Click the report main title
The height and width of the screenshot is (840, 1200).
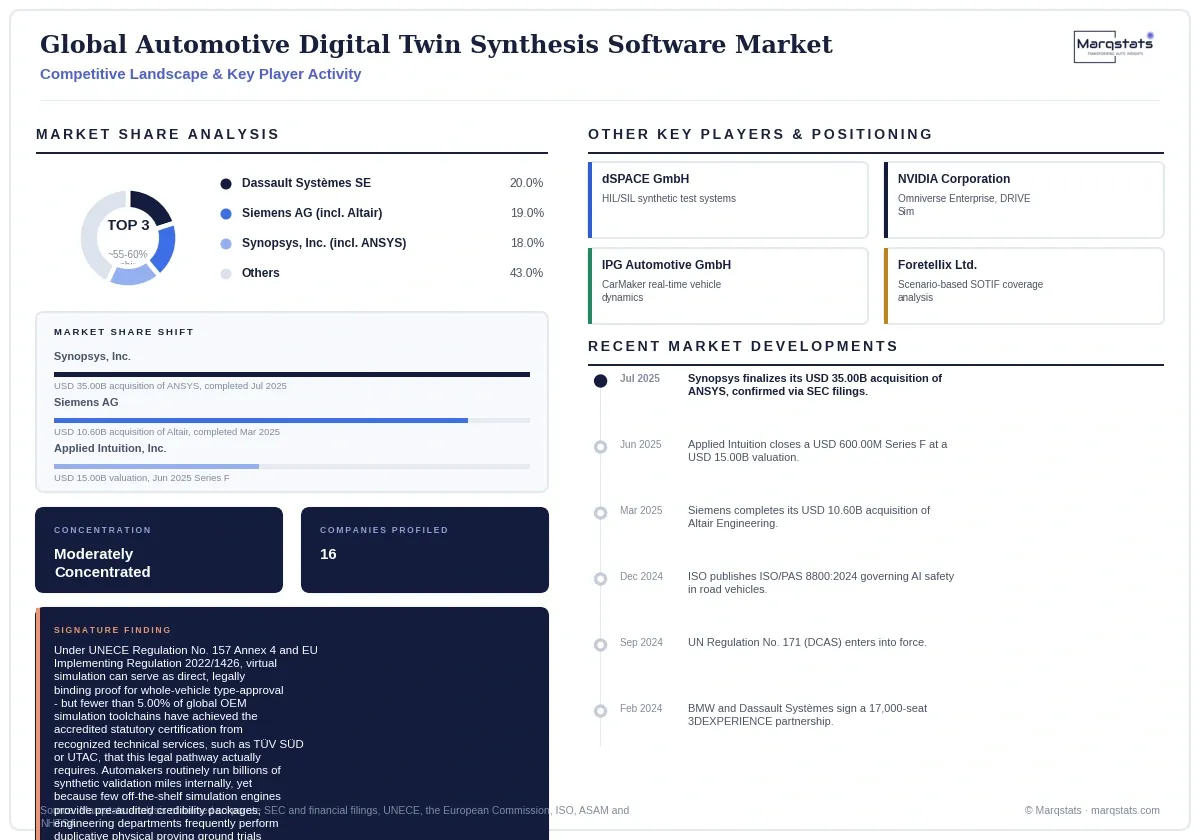pos(436,44)
